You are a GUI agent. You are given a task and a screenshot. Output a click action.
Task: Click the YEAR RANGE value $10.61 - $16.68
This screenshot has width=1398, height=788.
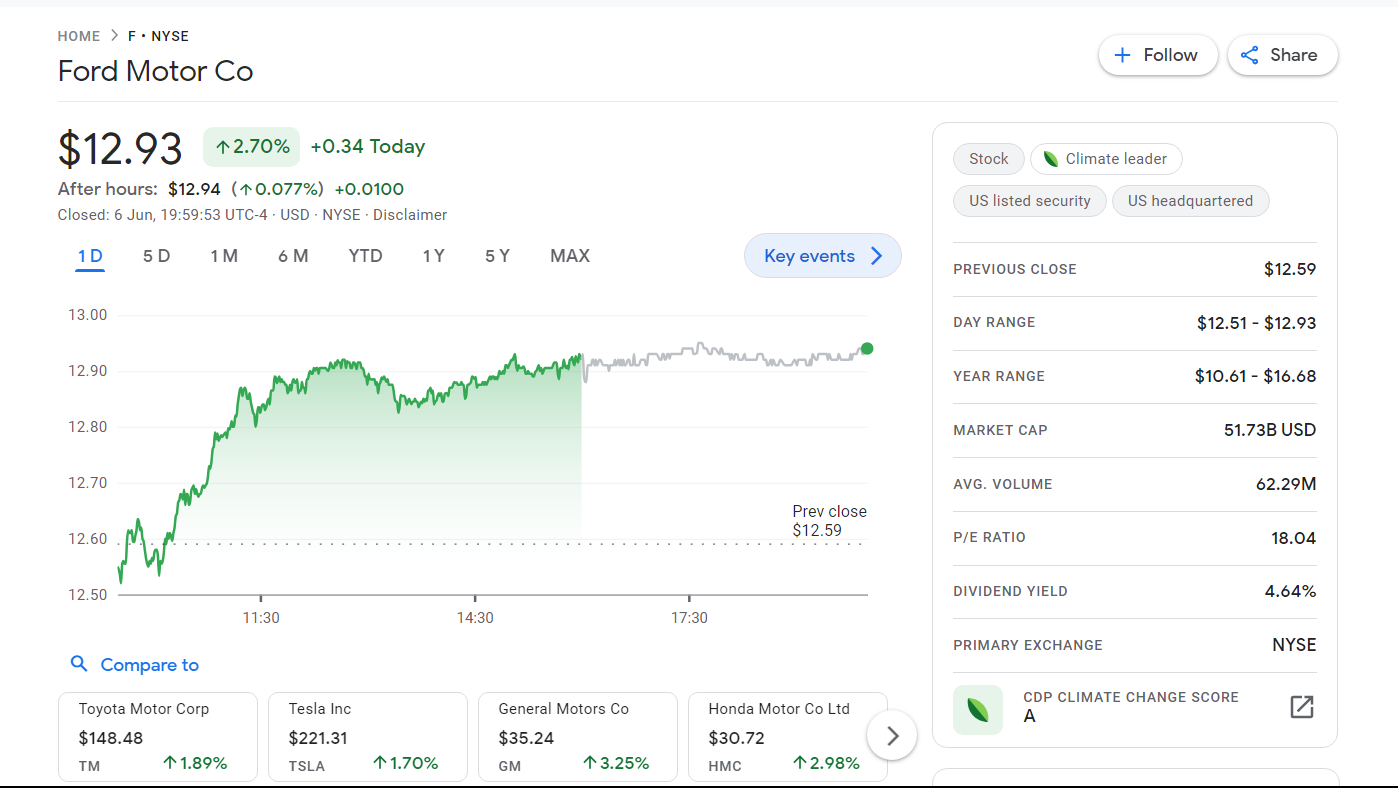pyautogui.click(x=1255, y=376)
